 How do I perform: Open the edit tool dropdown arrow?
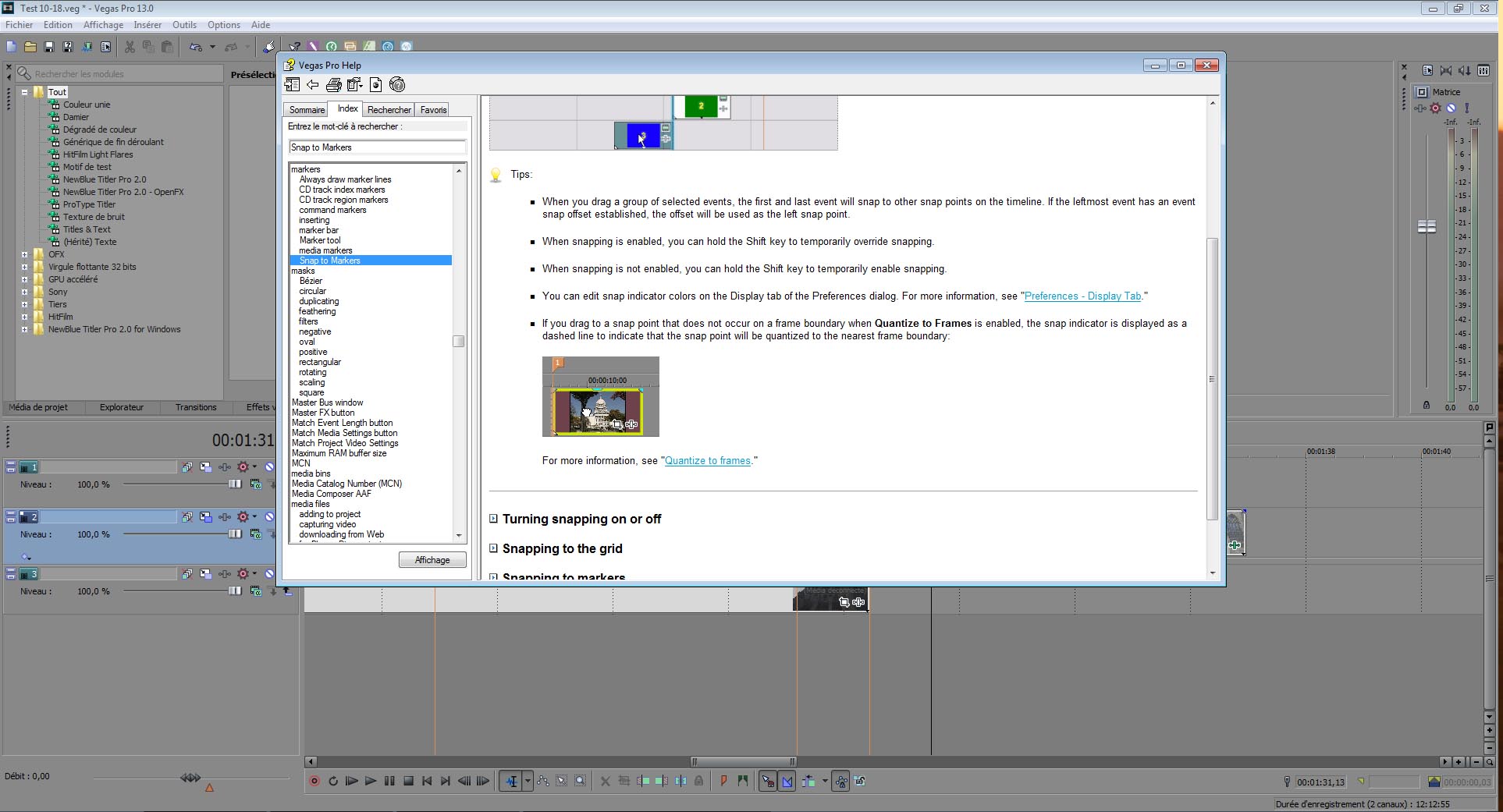528,781
